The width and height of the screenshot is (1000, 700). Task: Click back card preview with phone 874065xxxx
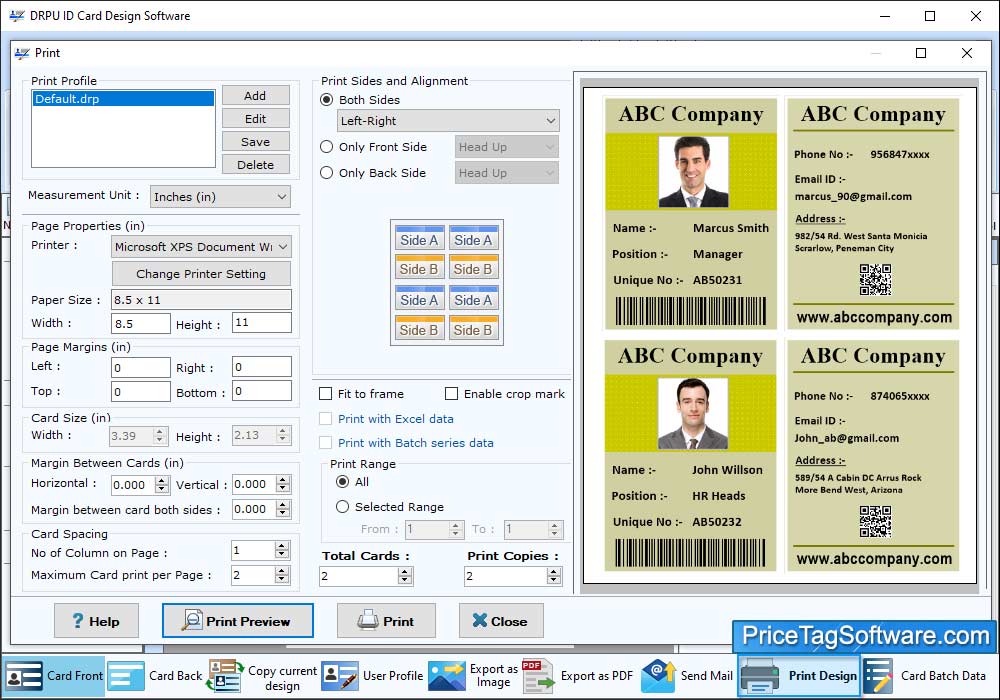873,455
